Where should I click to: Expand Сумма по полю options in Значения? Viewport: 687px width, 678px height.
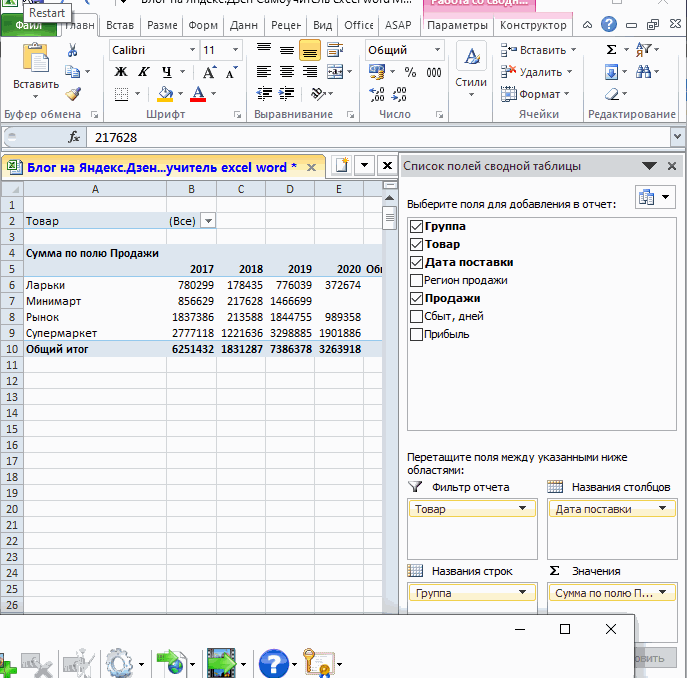[662, 593]
